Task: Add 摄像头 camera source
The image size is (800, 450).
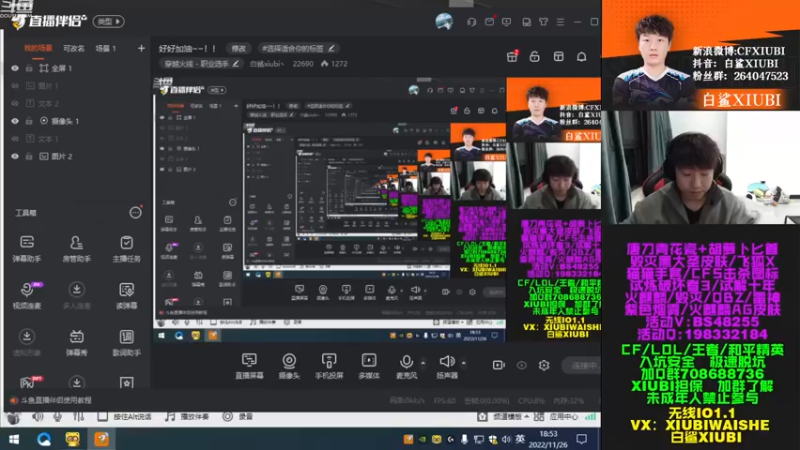Action: pos(289,365)
